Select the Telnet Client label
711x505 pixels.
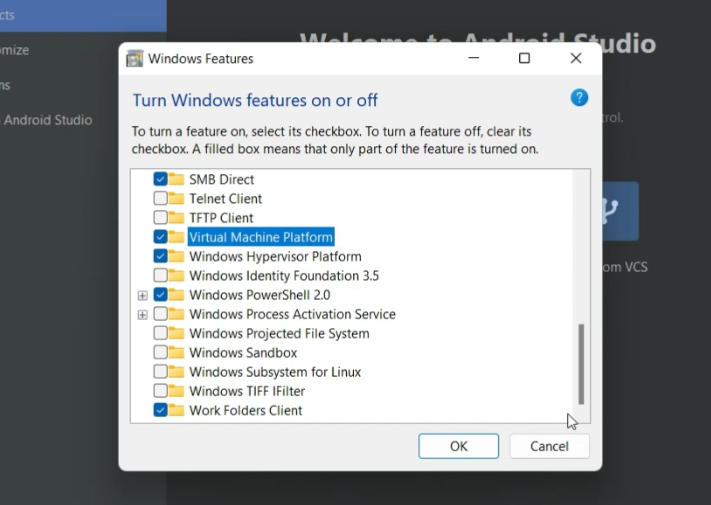pyautogui.click(x=225, y=199)
